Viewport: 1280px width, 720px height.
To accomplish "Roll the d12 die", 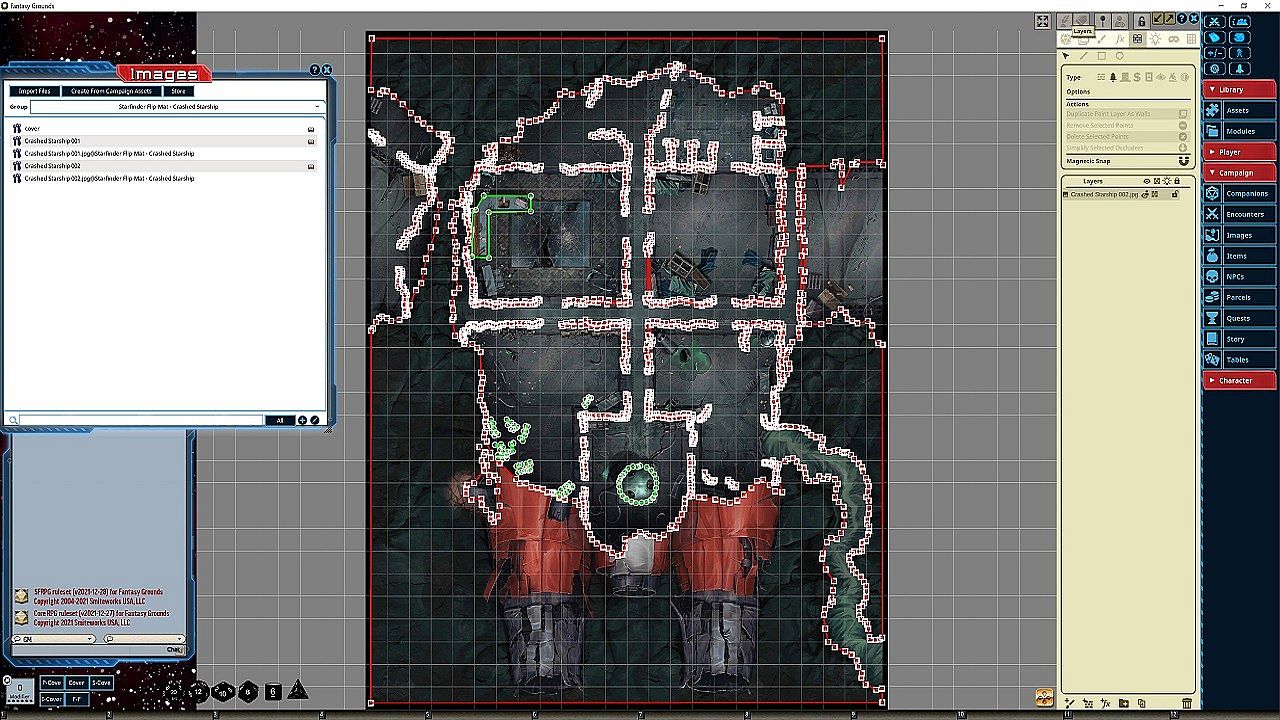I will point(199,691).
